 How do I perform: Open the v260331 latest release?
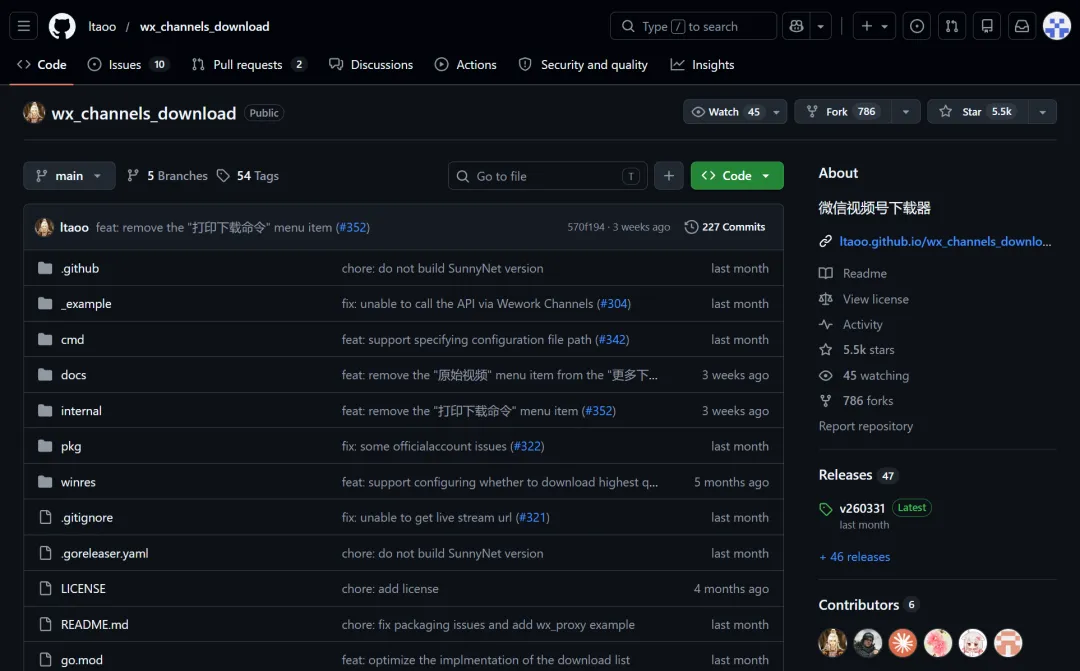[862, 508]
